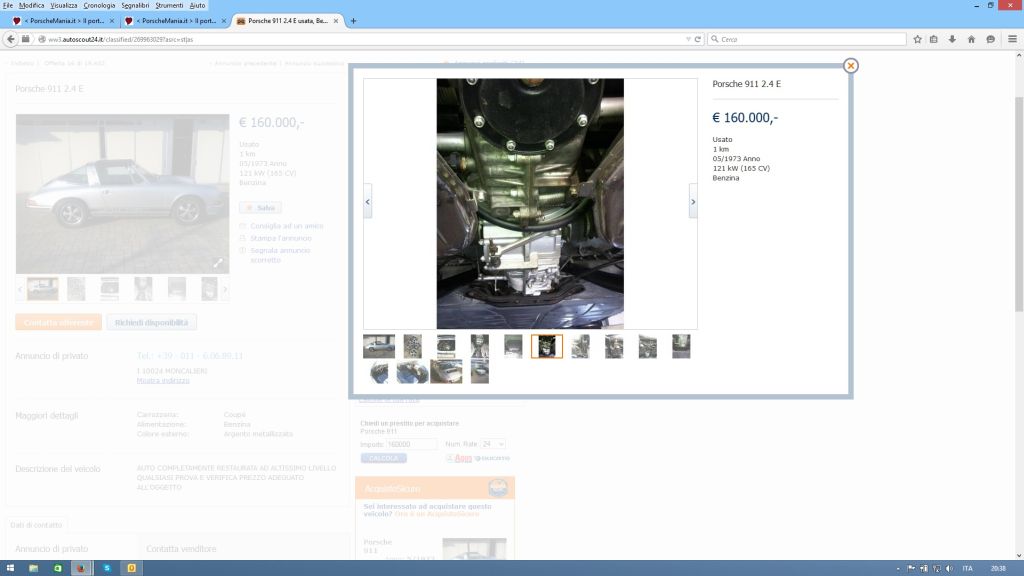Click the Firefox taskbar icon
The width and height of the screenshot is (1024, 576).
(81, 568)
